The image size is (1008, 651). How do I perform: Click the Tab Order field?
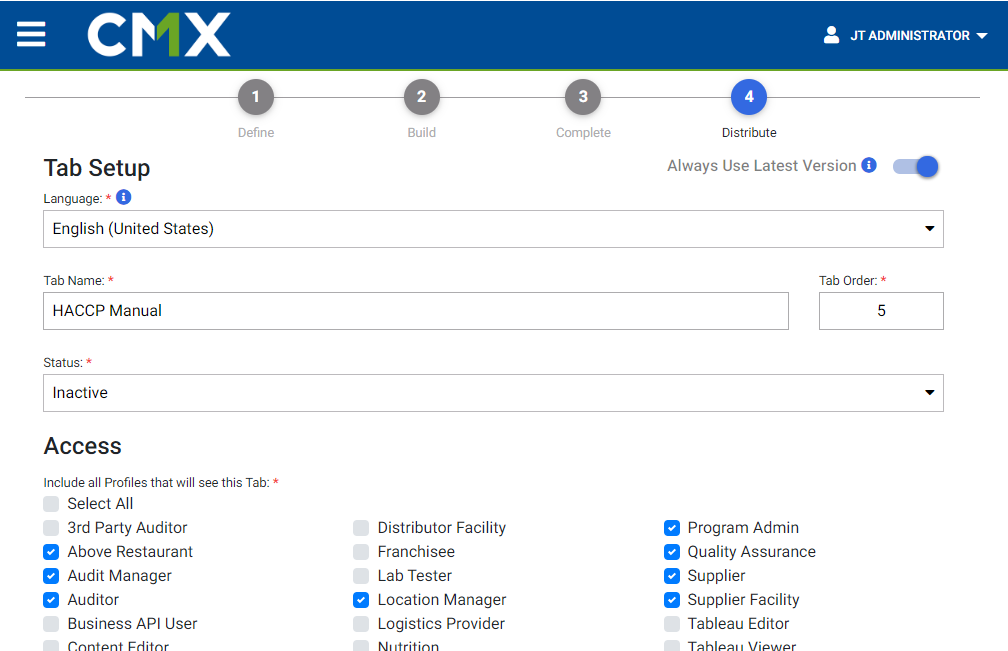click(880, 311)
